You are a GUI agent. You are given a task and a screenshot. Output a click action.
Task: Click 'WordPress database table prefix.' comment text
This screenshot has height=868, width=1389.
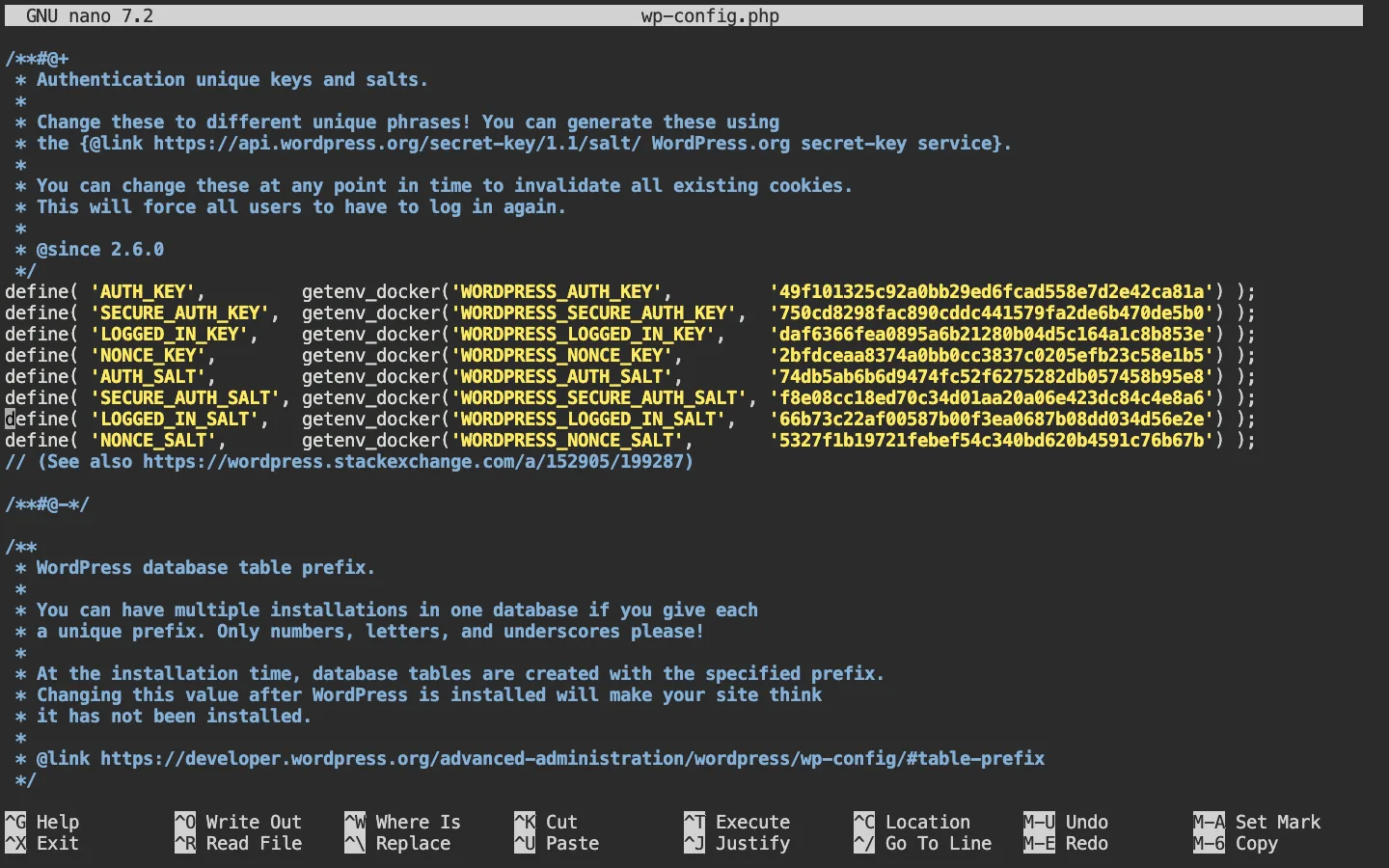pyautogui.click(x=206, y=567)
